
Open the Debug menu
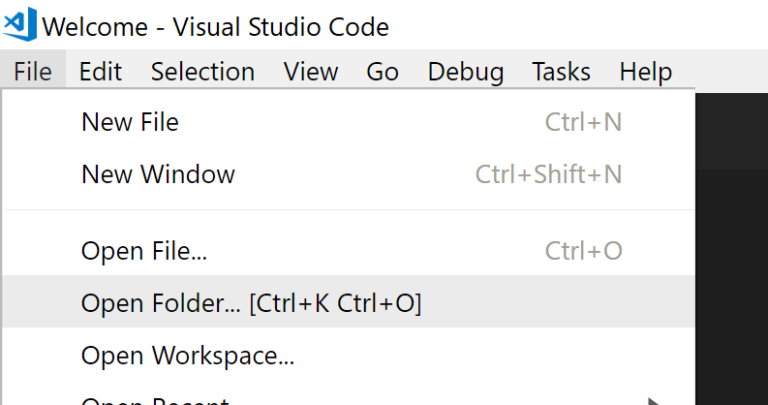coord(465,72)
